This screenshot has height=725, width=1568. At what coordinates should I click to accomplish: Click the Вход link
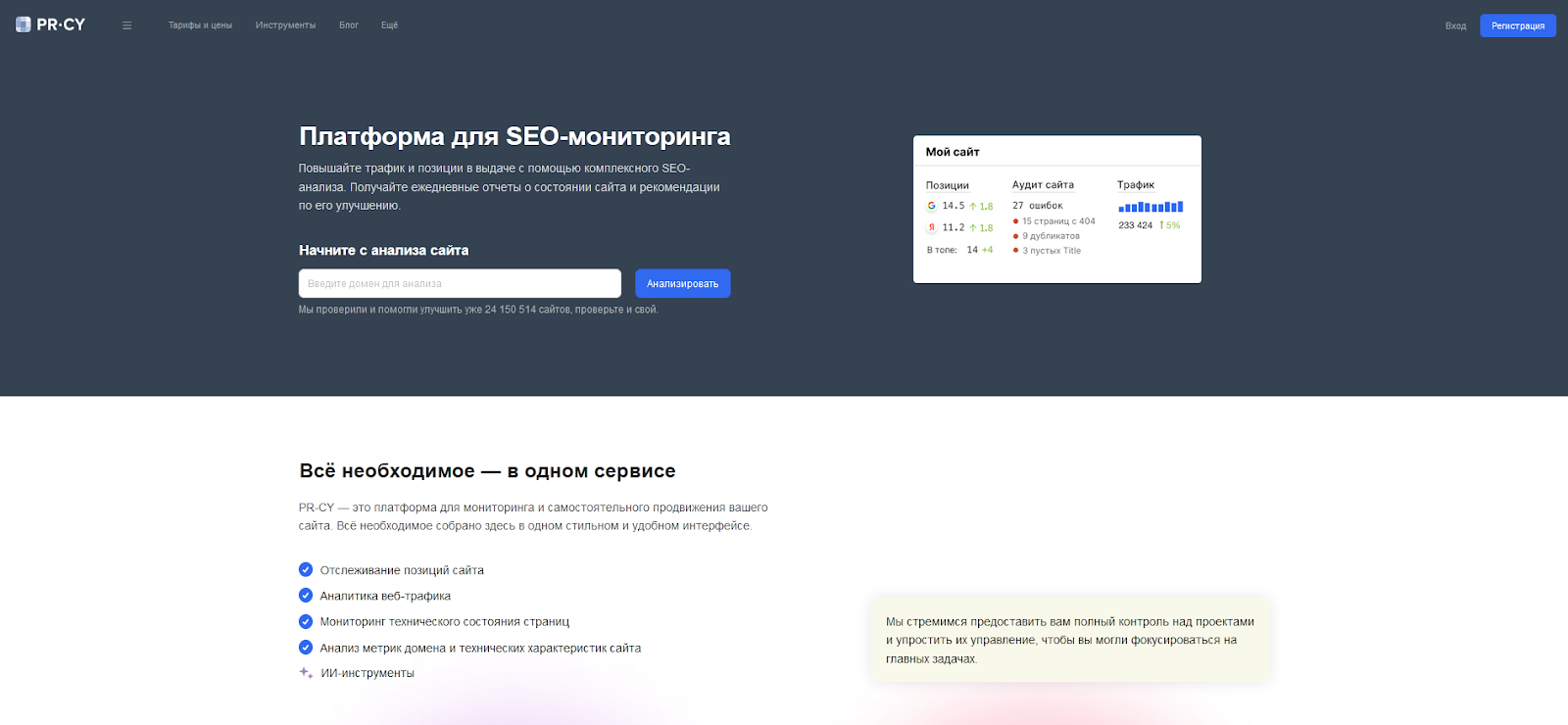point(1455,25)
